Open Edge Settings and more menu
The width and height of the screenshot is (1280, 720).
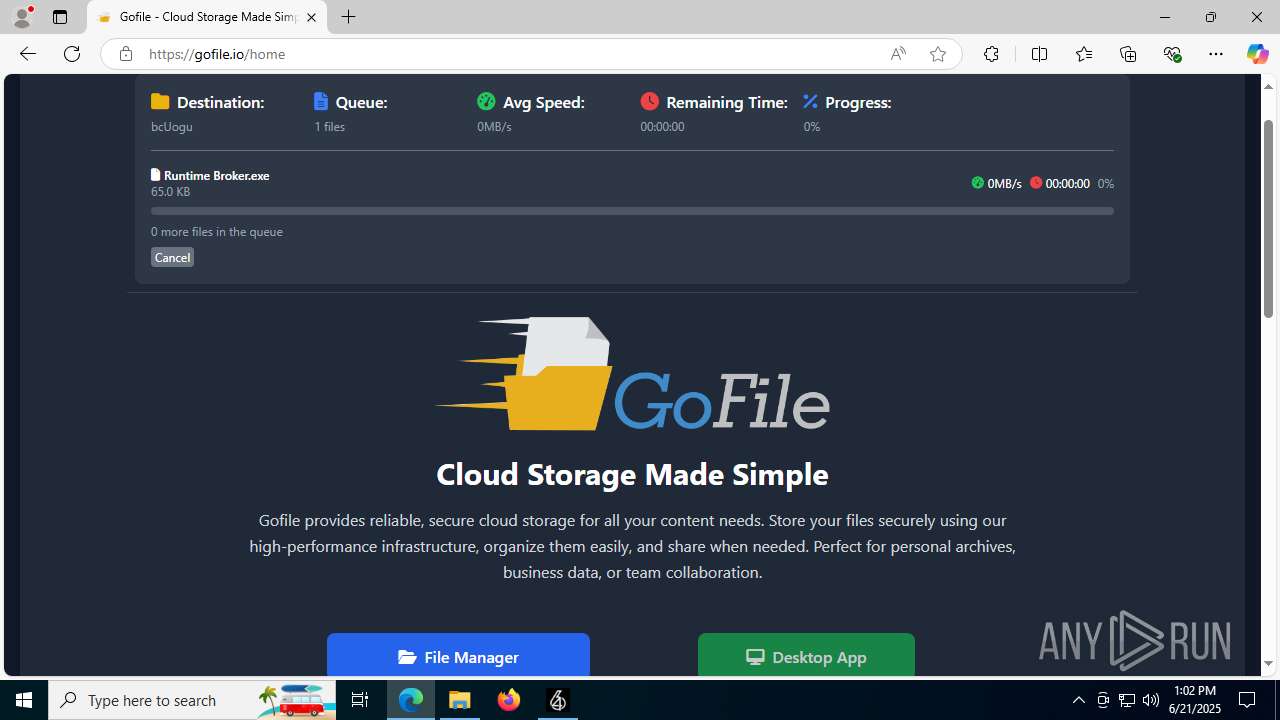click(x=1216, y=54)
